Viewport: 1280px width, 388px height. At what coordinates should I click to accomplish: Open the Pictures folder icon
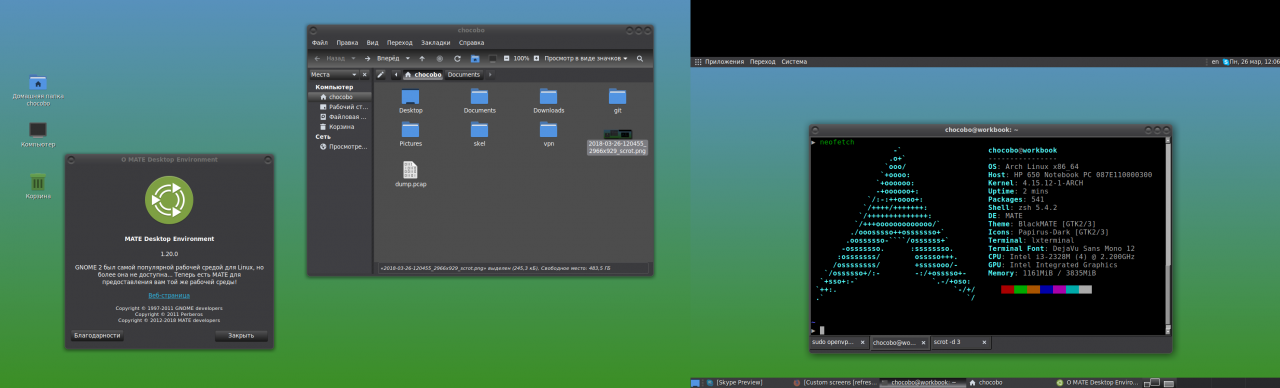click(x=410, y=129)
